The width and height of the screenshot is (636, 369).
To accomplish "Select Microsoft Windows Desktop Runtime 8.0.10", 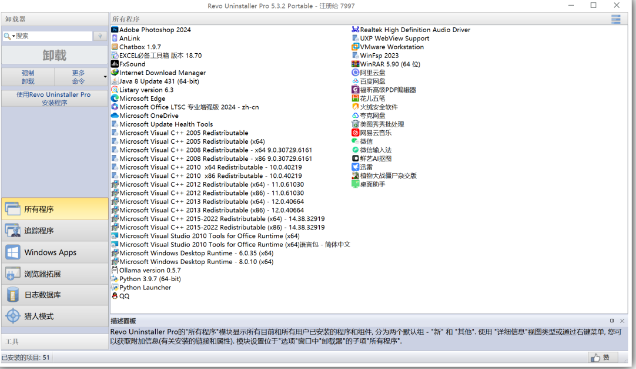I will [192, 262].
